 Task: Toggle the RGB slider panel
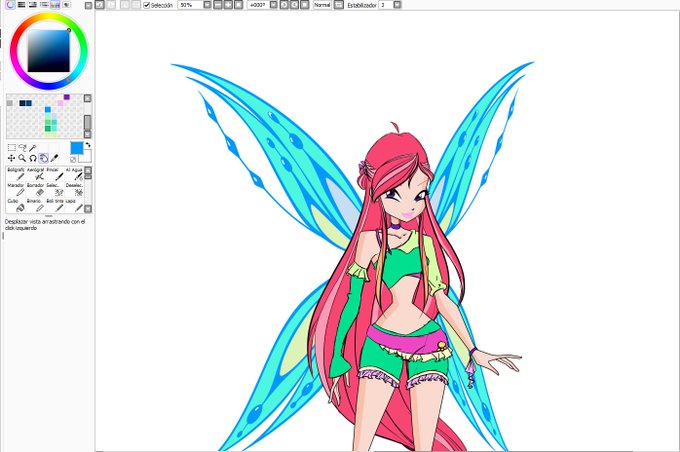pos(21,5)
